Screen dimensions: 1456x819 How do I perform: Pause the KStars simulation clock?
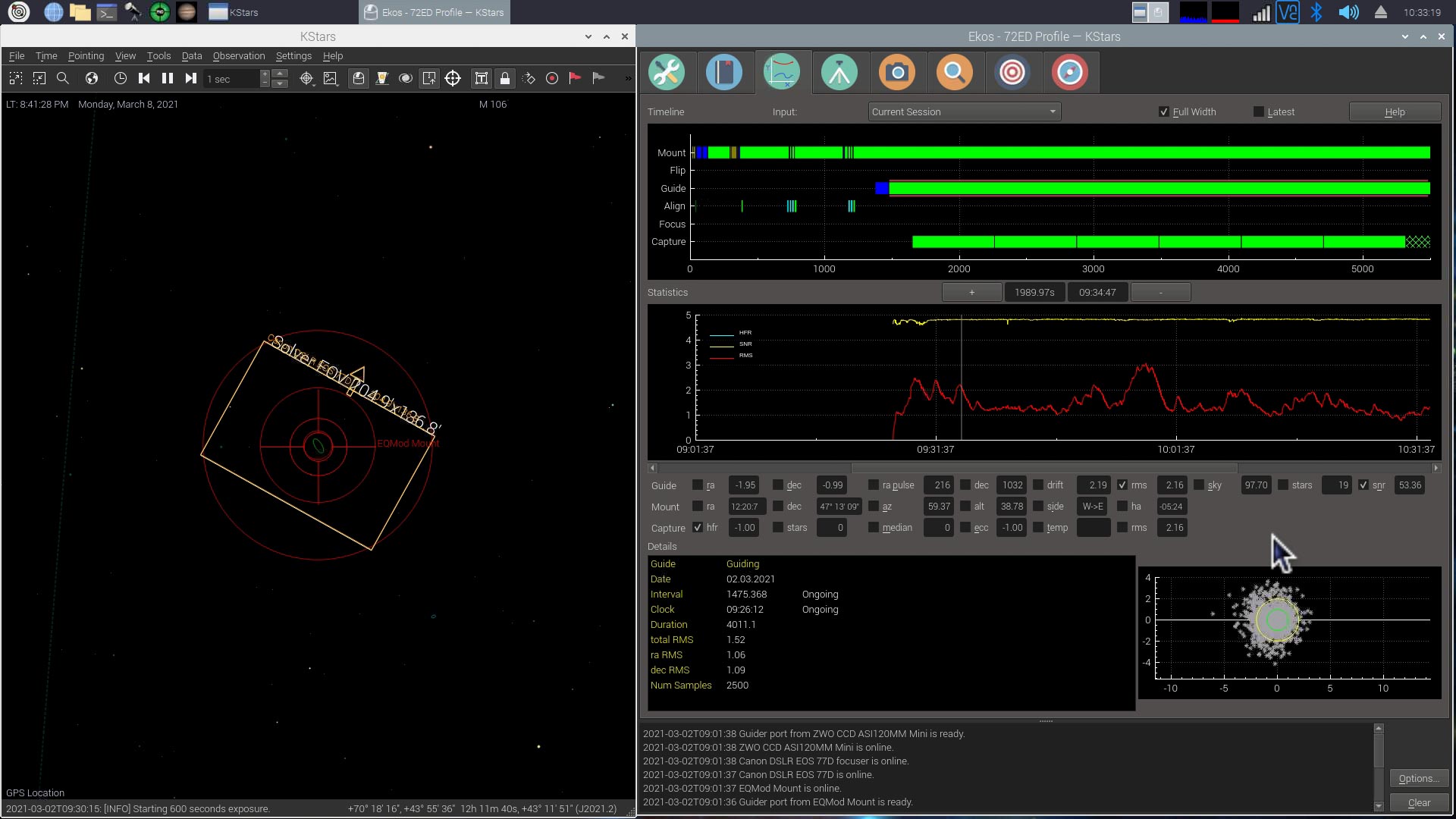(168, 78)
